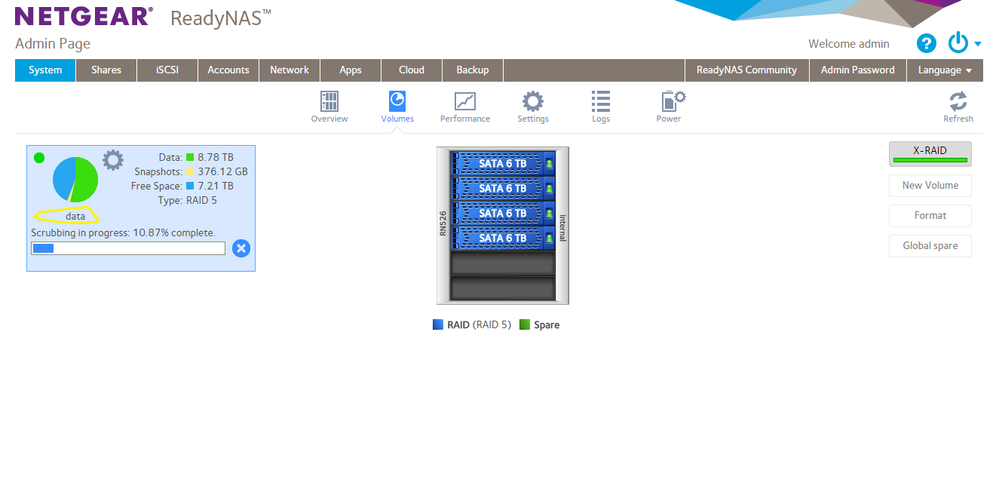
Task: Open the Settings gear in toolbar
Action: click(x=533, y=102)
